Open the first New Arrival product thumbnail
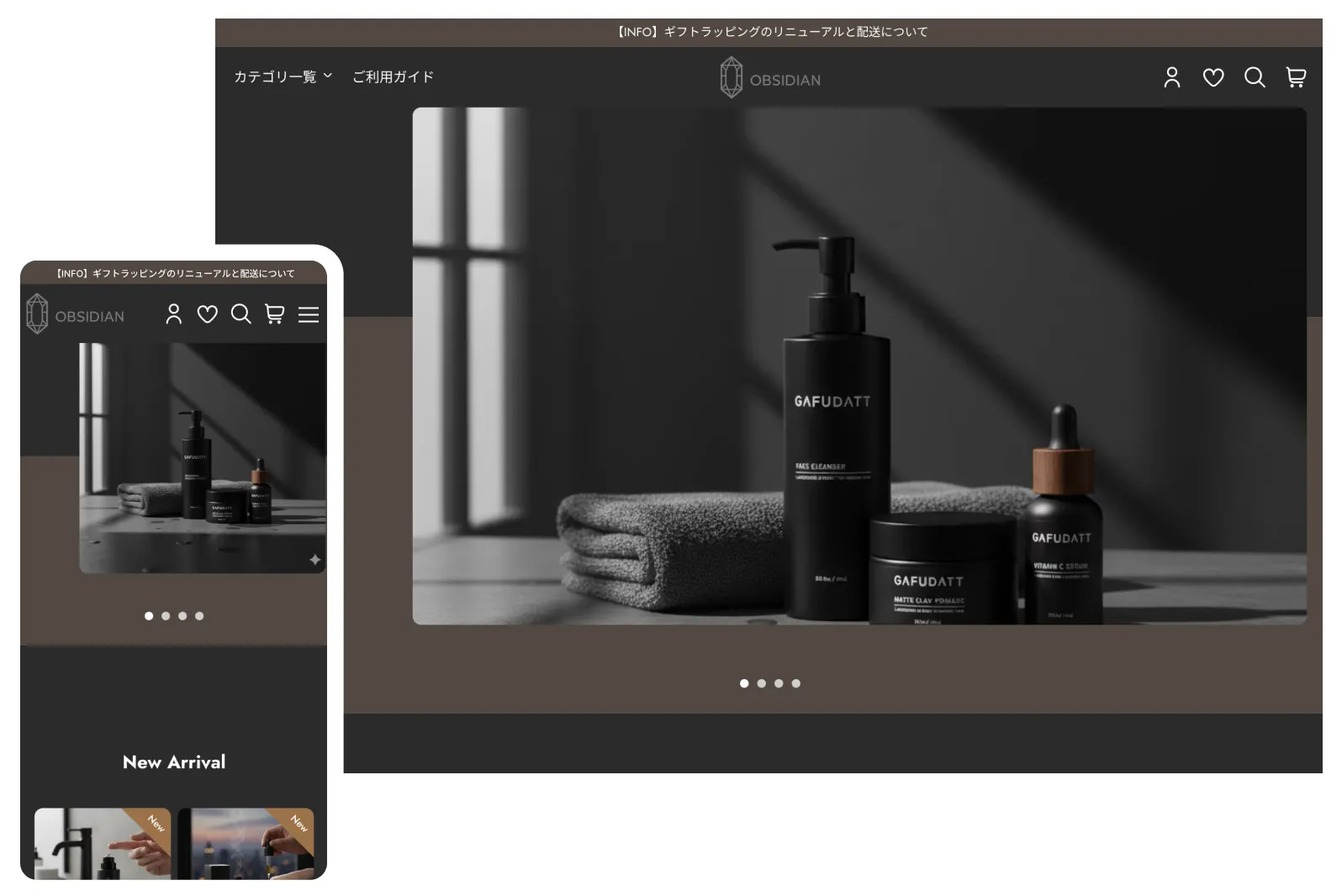 tap(103, 843)
